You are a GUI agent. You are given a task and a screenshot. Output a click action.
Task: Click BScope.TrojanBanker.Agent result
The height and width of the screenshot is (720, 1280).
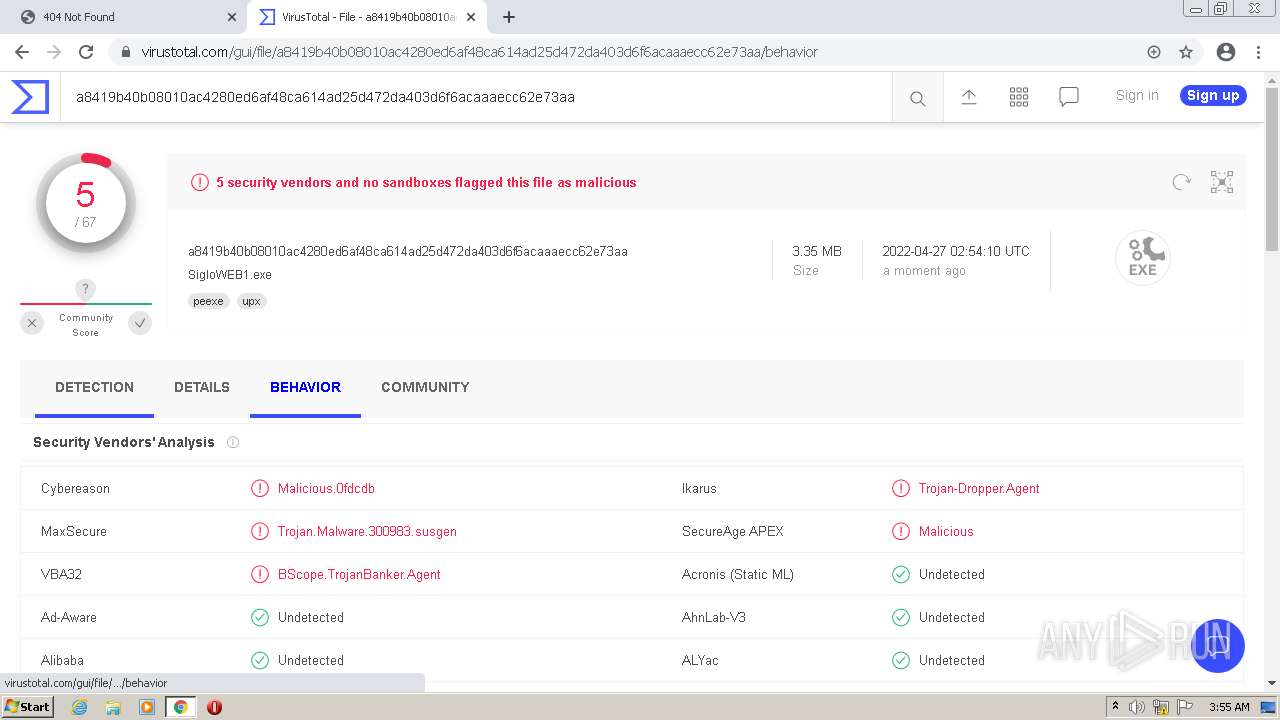pyautogui.click(x=359, y=574)
